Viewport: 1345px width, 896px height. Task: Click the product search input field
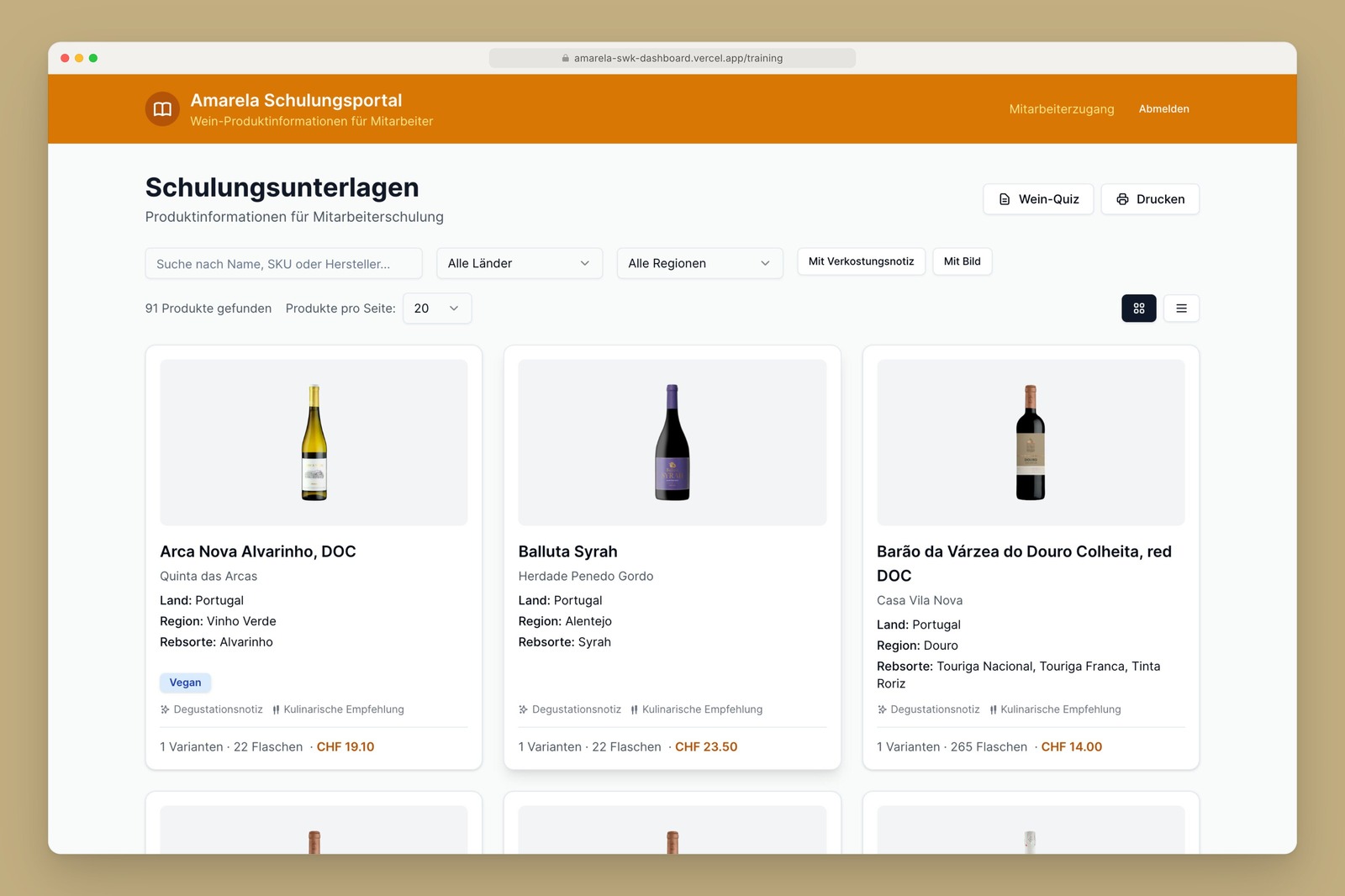283,263
